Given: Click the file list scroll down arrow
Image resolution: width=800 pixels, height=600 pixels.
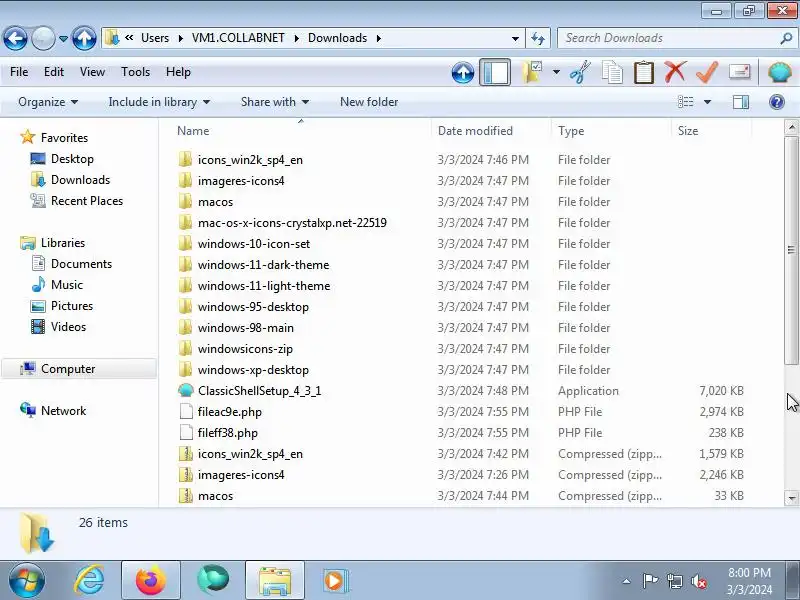Looking at the screenshot, I should (791, 497).
